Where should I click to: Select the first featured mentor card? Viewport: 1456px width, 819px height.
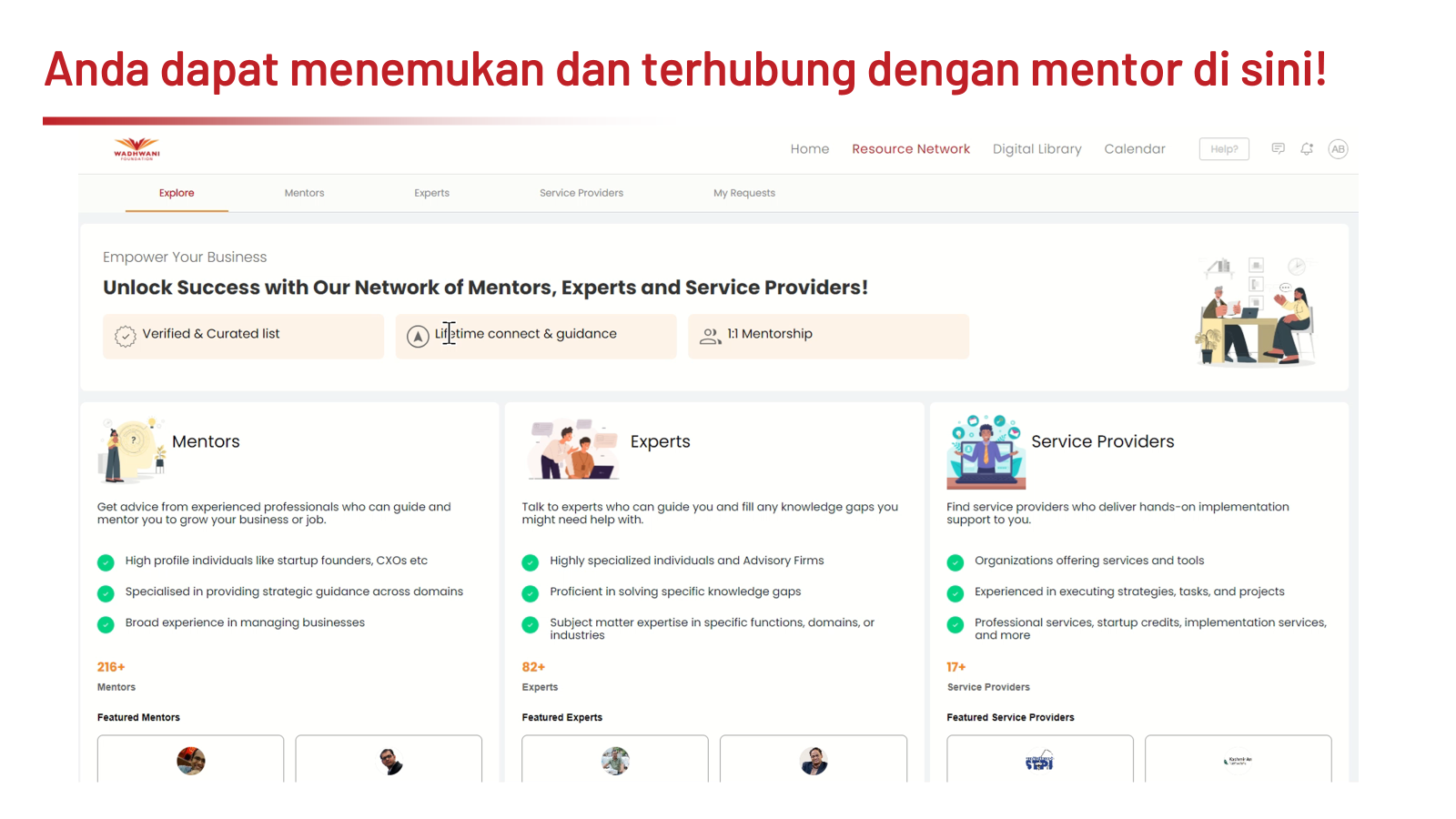191,760
